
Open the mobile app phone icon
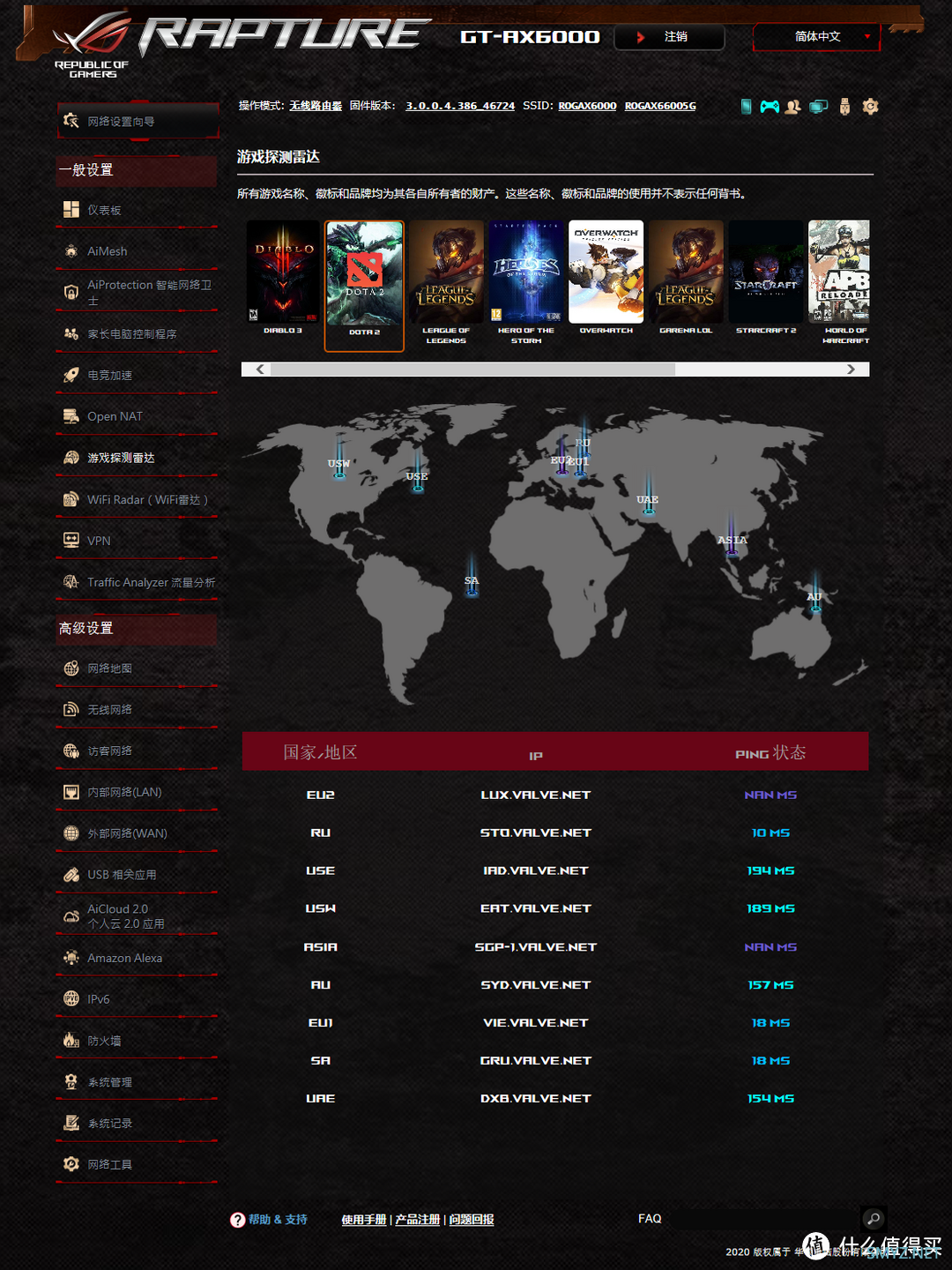(x=746, y=107)
